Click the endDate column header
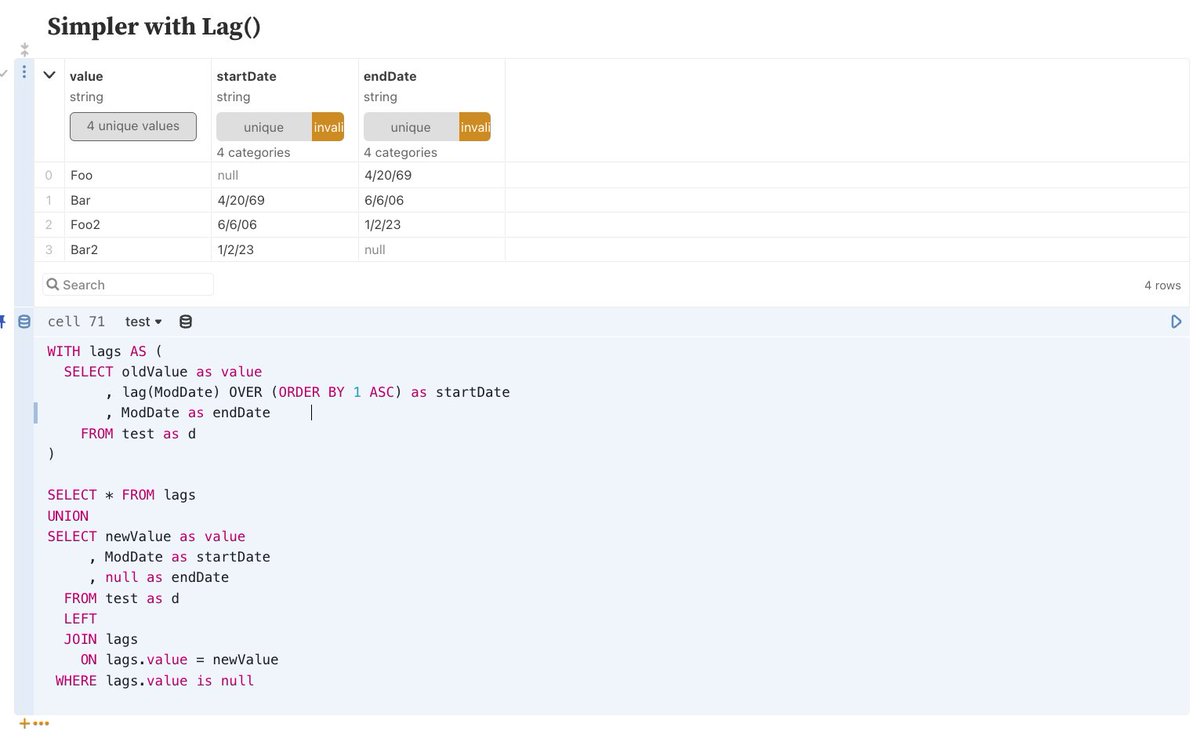This screenshot has height=738, width=1200. click(390, 76)
